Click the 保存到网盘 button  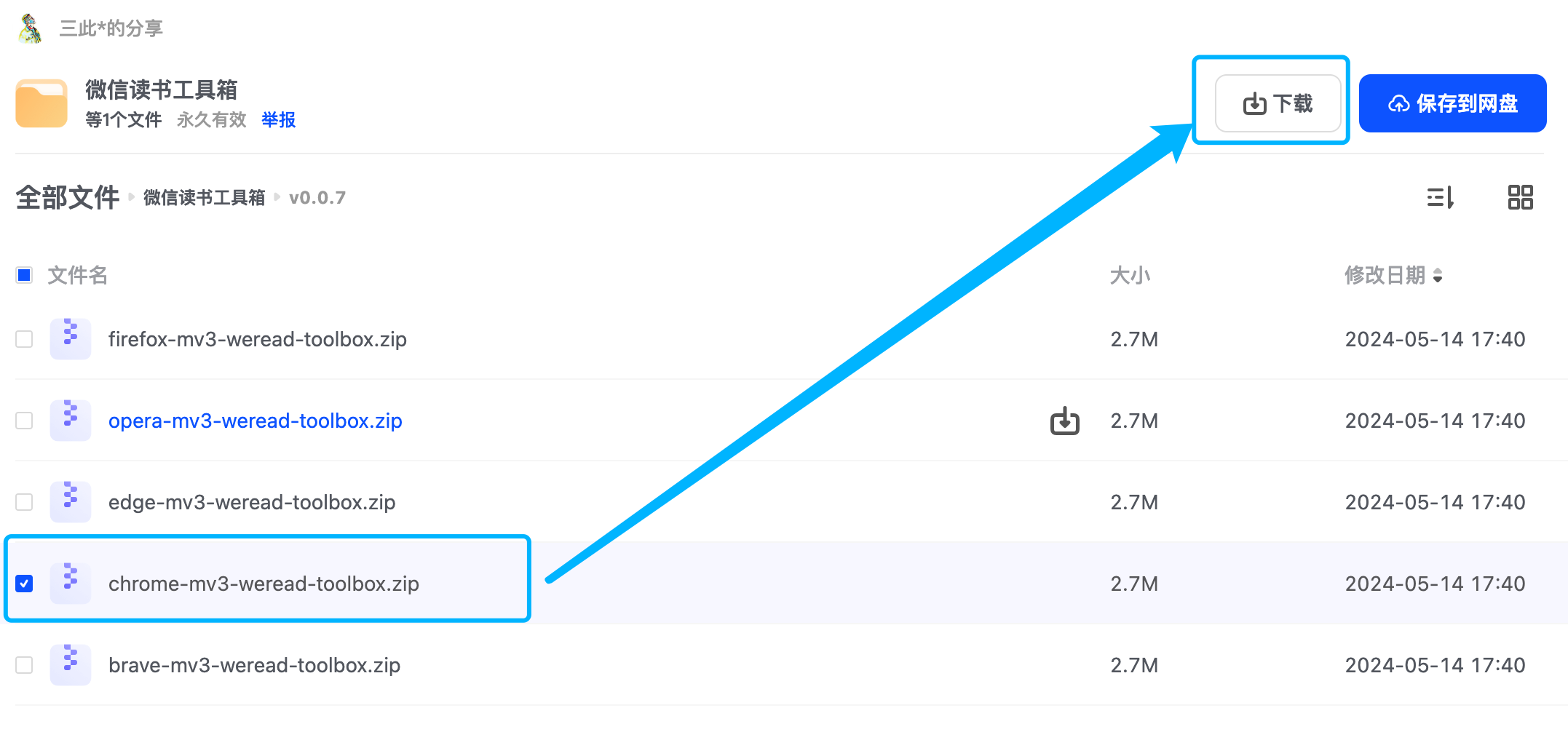tap(1452, 103)
